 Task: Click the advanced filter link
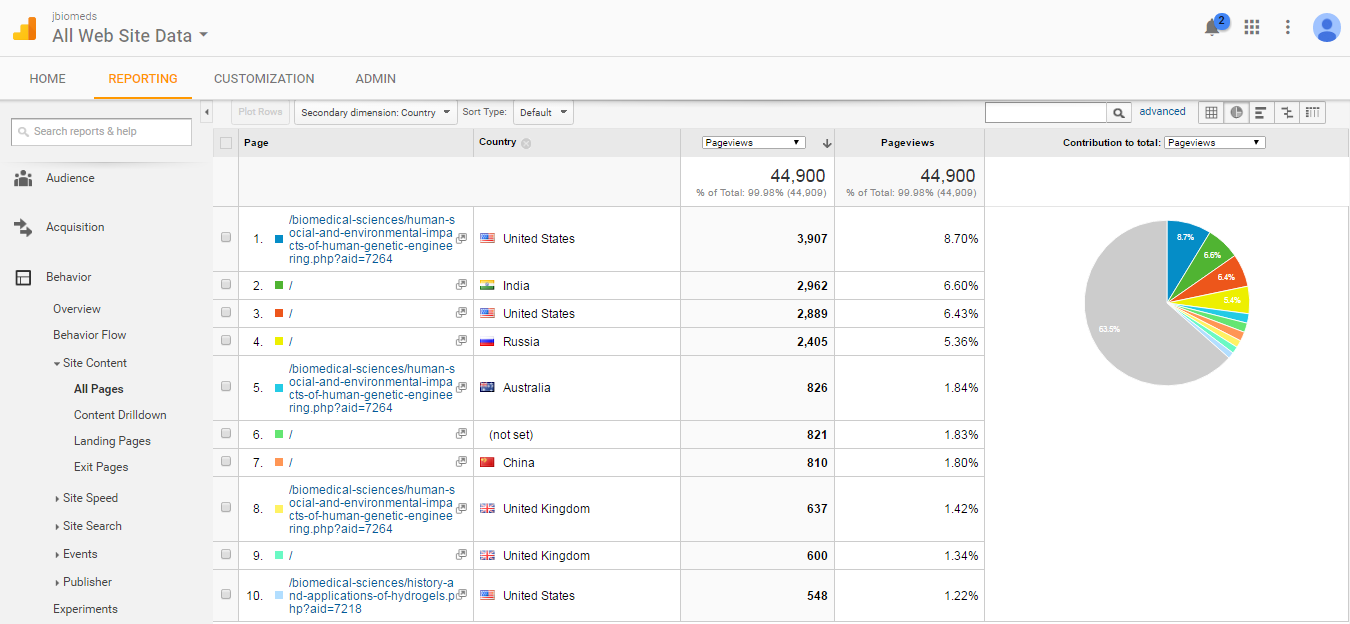[1162, 112]
